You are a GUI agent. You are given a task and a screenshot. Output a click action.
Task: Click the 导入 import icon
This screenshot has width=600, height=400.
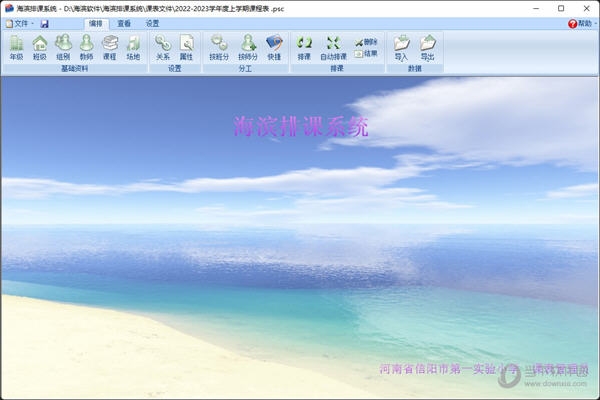(x=401, y=47)
